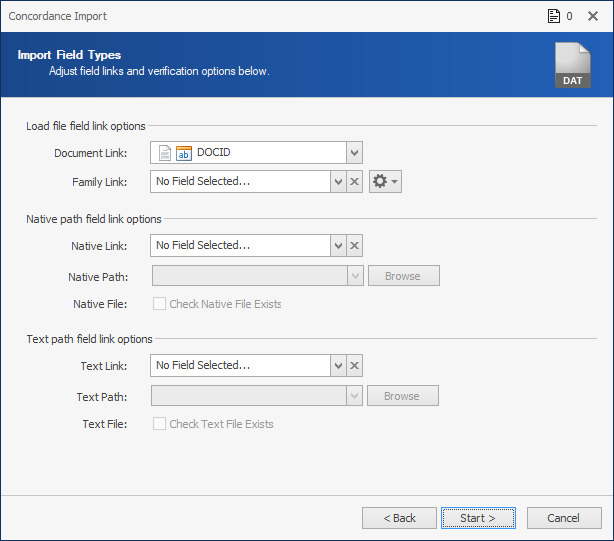
Task: Enable Check Text File Exists checkbox
Action: (159, 424)
